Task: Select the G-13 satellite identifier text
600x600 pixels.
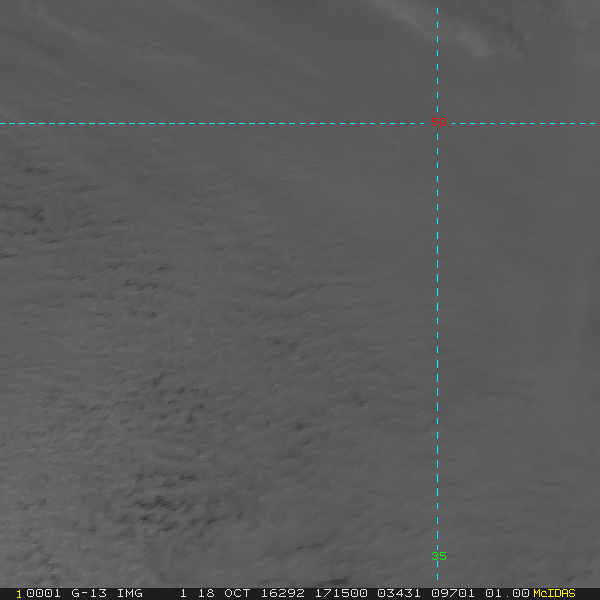Action: tap(89, 593)
